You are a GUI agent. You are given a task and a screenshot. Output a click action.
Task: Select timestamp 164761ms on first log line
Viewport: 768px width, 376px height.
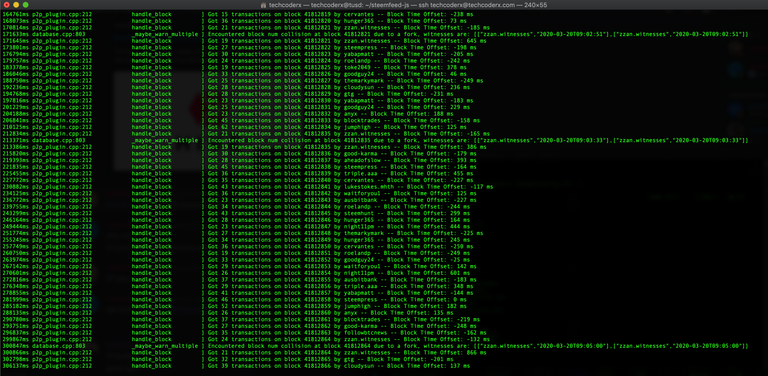16,15
